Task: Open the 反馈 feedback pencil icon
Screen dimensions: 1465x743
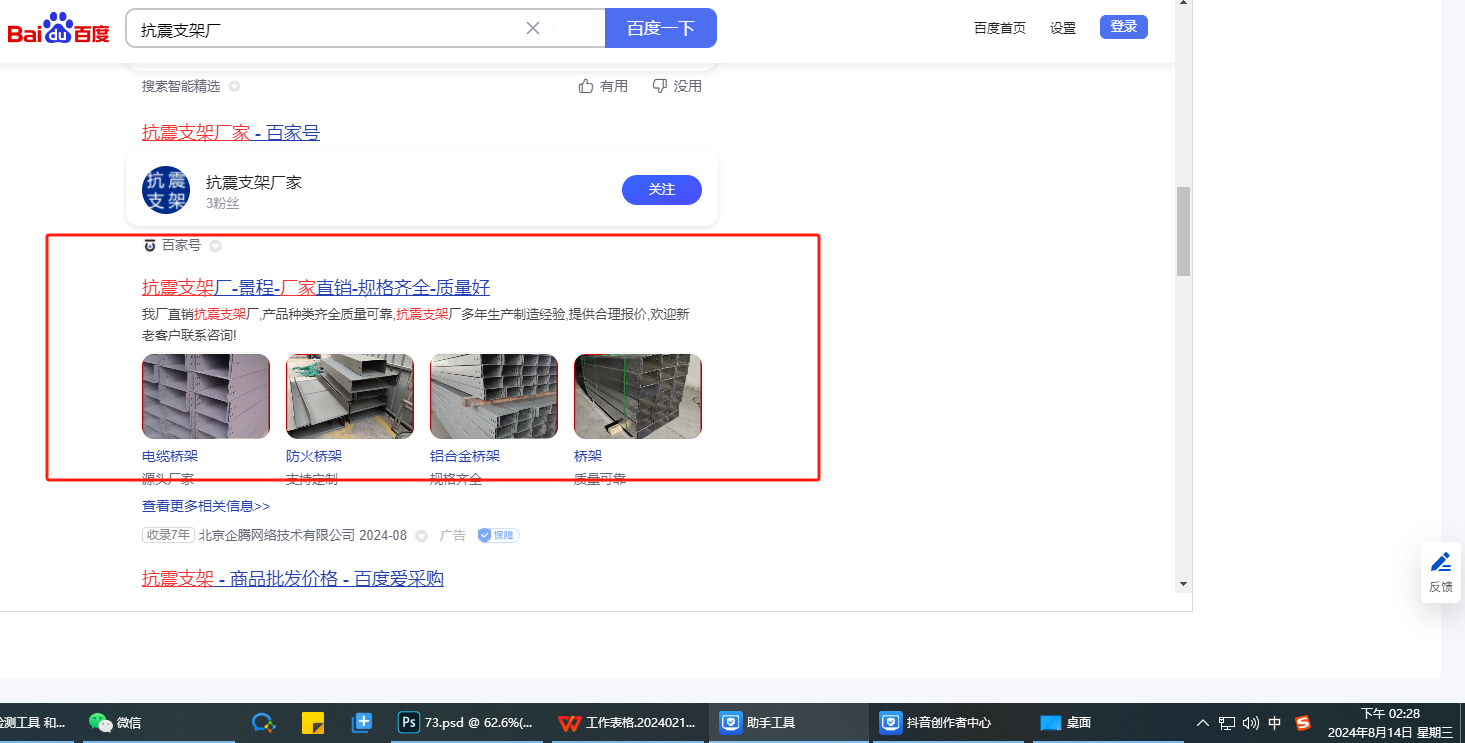Action: (1441, 561)
